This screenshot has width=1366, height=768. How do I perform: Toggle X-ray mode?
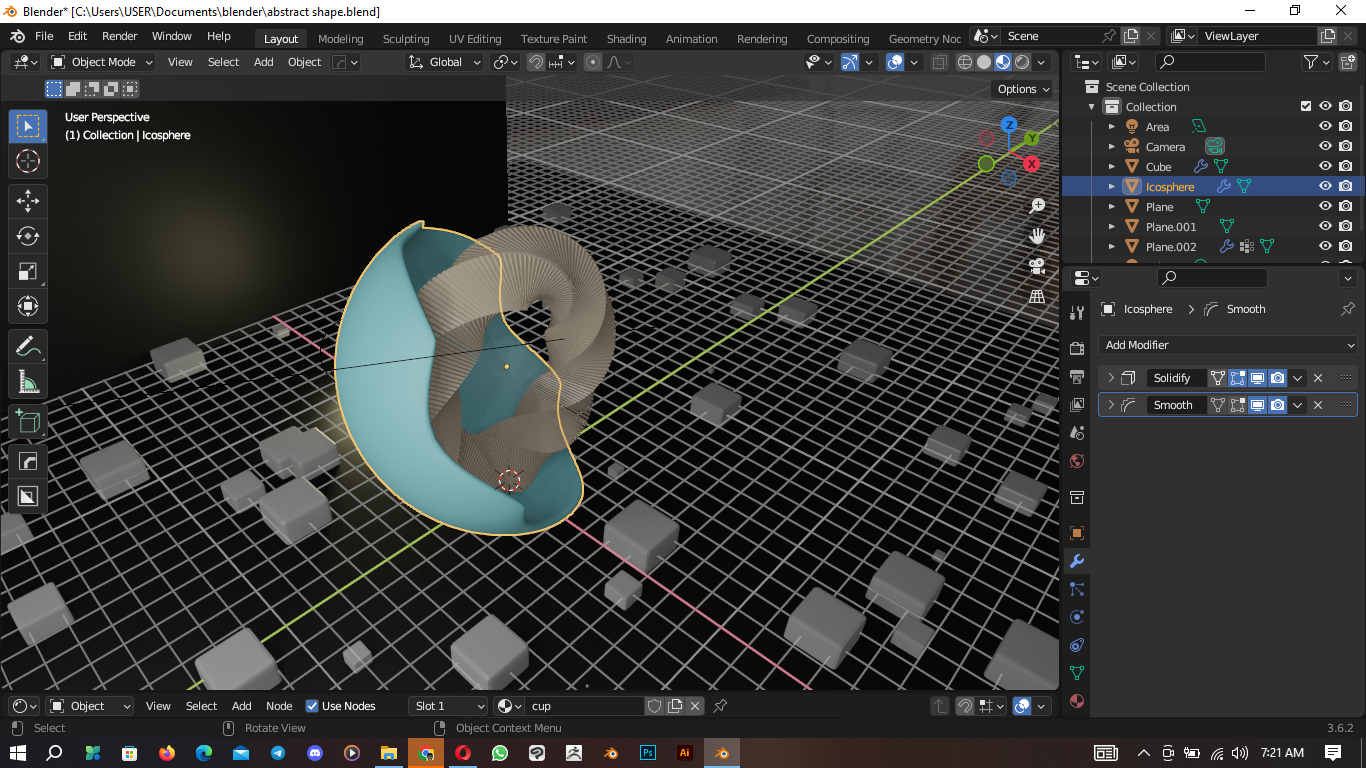(x=939, y=62)
